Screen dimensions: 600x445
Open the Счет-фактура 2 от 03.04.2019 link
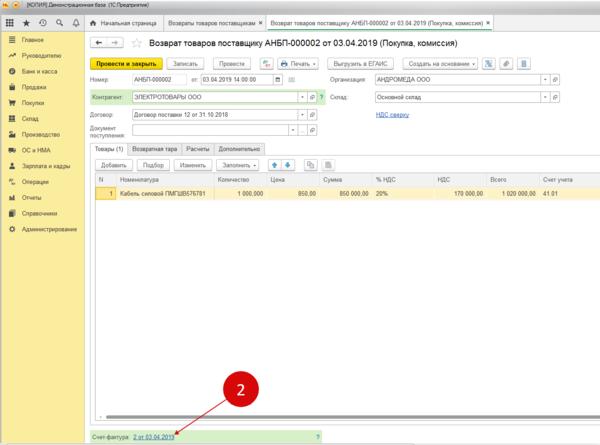(153, 437)
